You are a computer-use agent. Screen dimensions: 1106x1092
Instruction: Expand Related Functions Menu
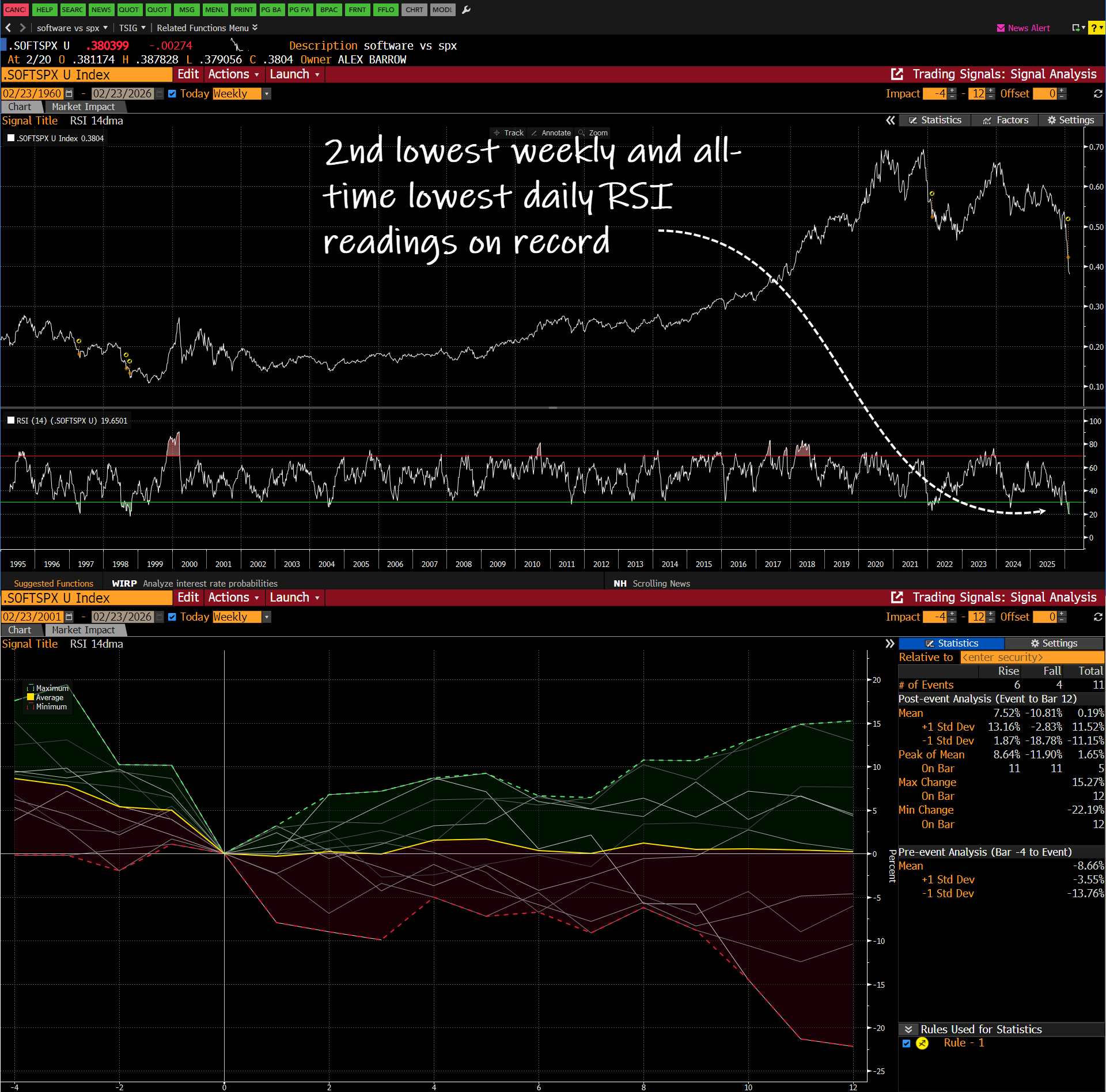point(207,28)
